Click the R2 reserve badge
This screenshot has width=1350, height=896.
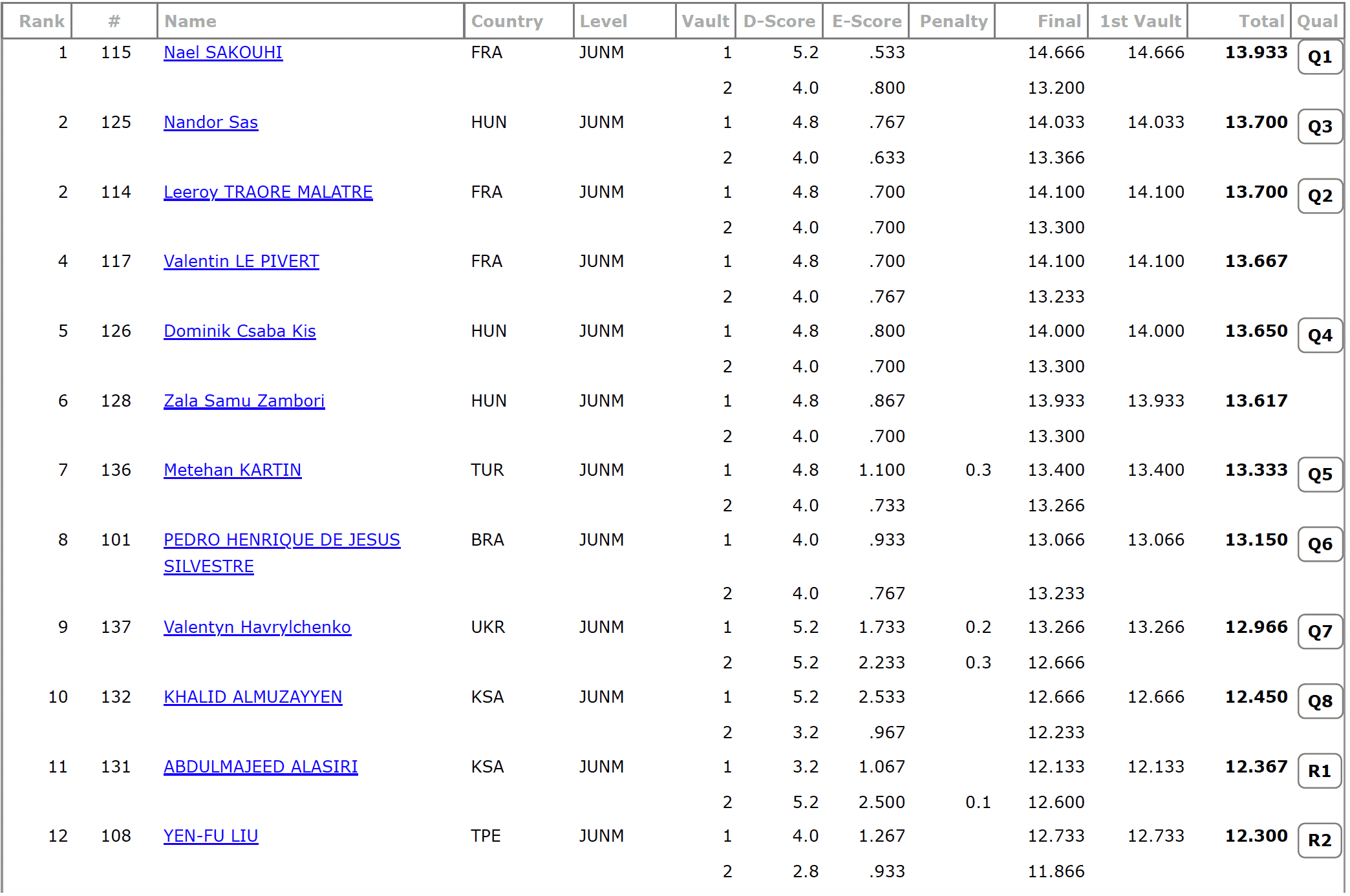[x=1319, y=840]
